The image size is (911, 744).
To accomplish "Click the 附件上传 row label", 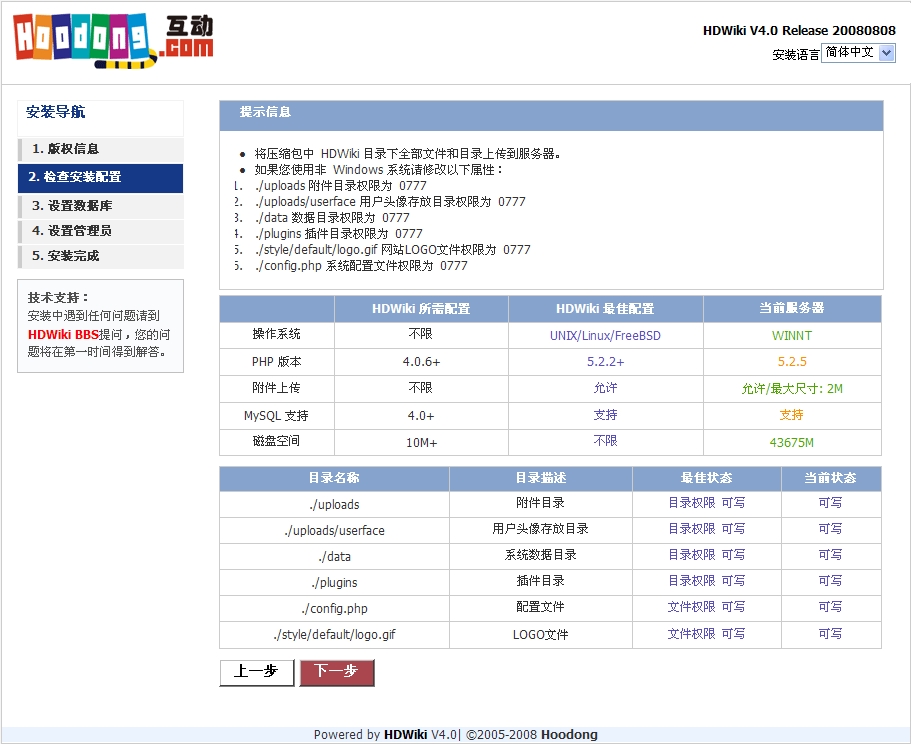I will tap(277, 388).
